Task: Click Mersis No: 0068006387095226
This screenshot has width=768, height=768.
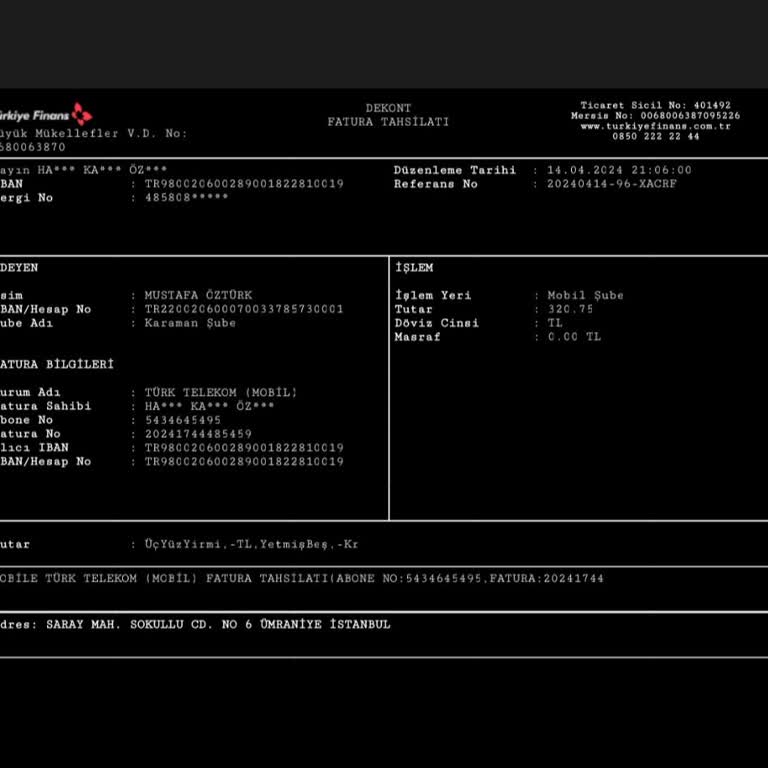Action: pos(655,116)
